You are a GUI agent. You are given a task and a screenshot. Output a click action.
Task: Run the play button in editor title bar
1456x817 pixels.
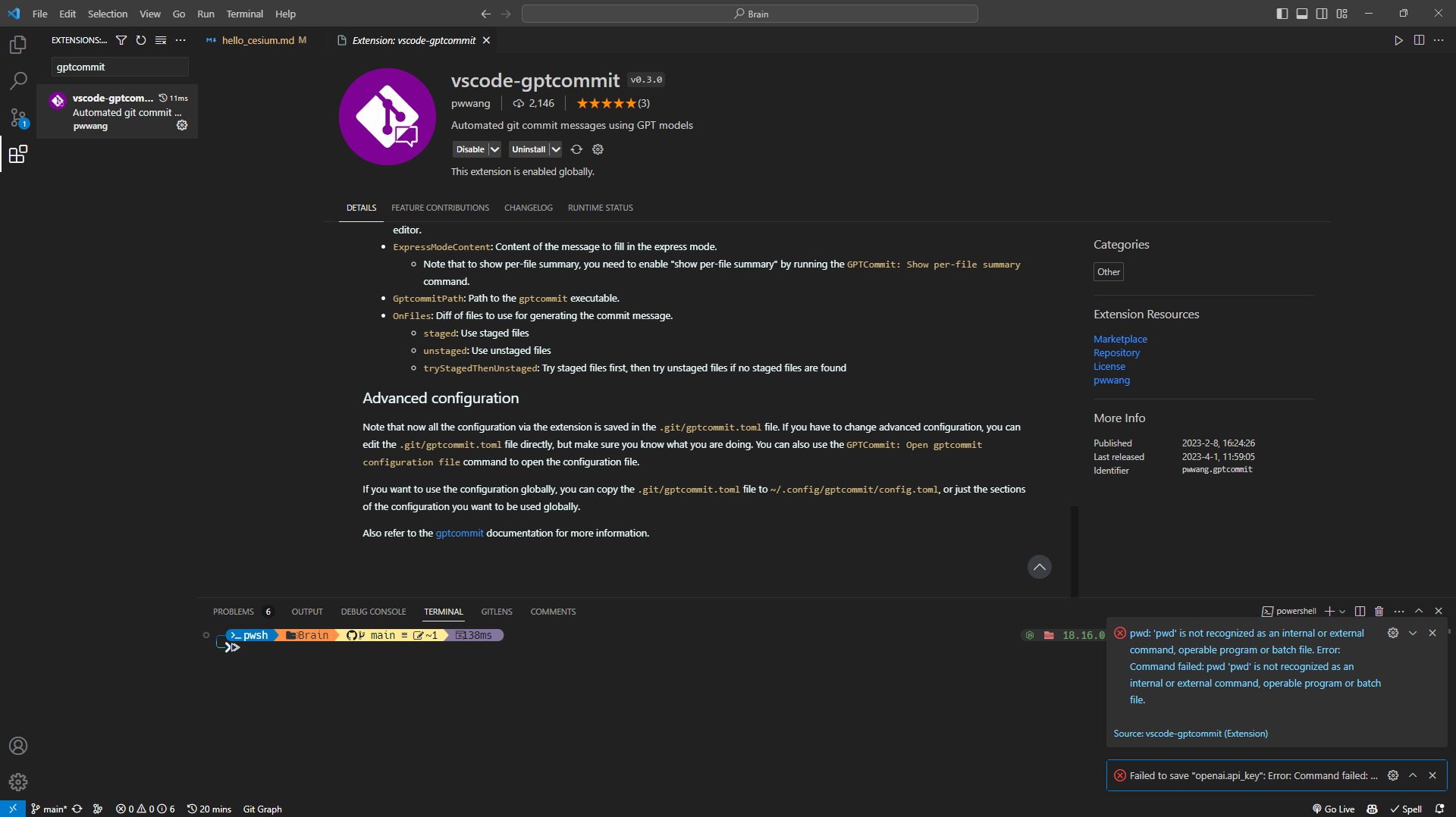tap(1398, 40)
